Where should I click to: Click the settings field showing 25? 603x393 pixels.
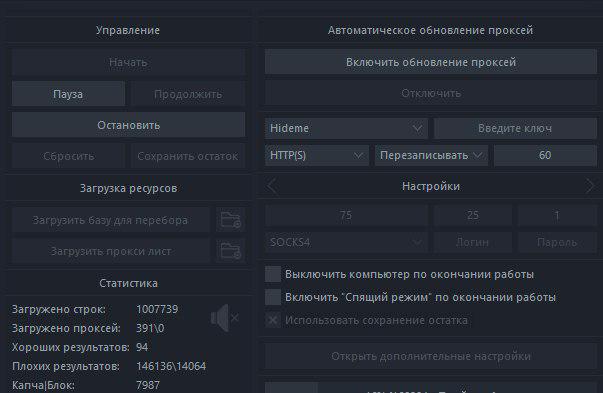473,215
